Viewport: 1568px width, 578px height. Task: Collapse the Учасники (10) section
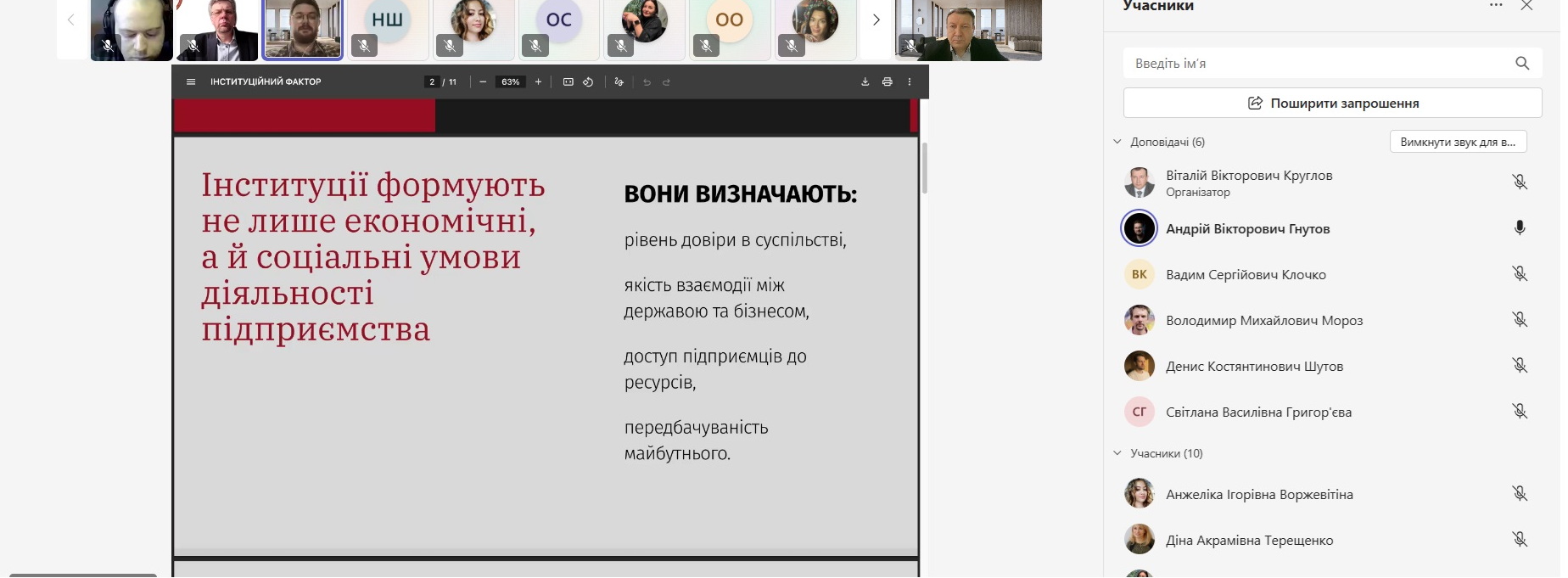(1117, 453)
